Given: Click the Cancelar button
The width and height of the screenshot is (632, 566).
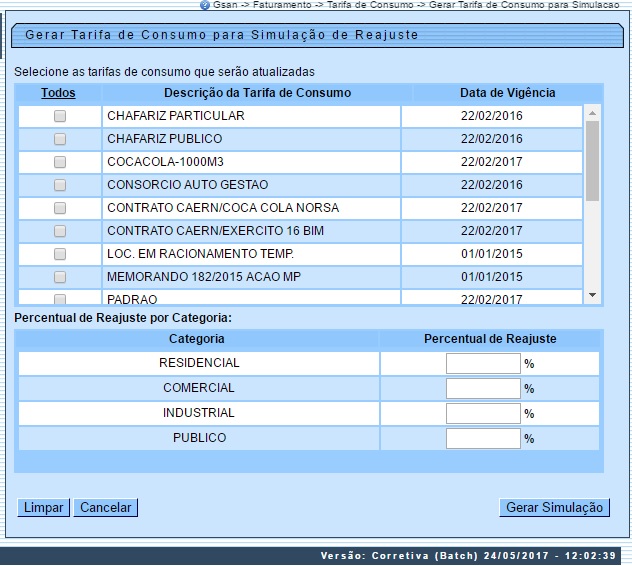Looking at the screenshot, I should click(x=105, y=508).
